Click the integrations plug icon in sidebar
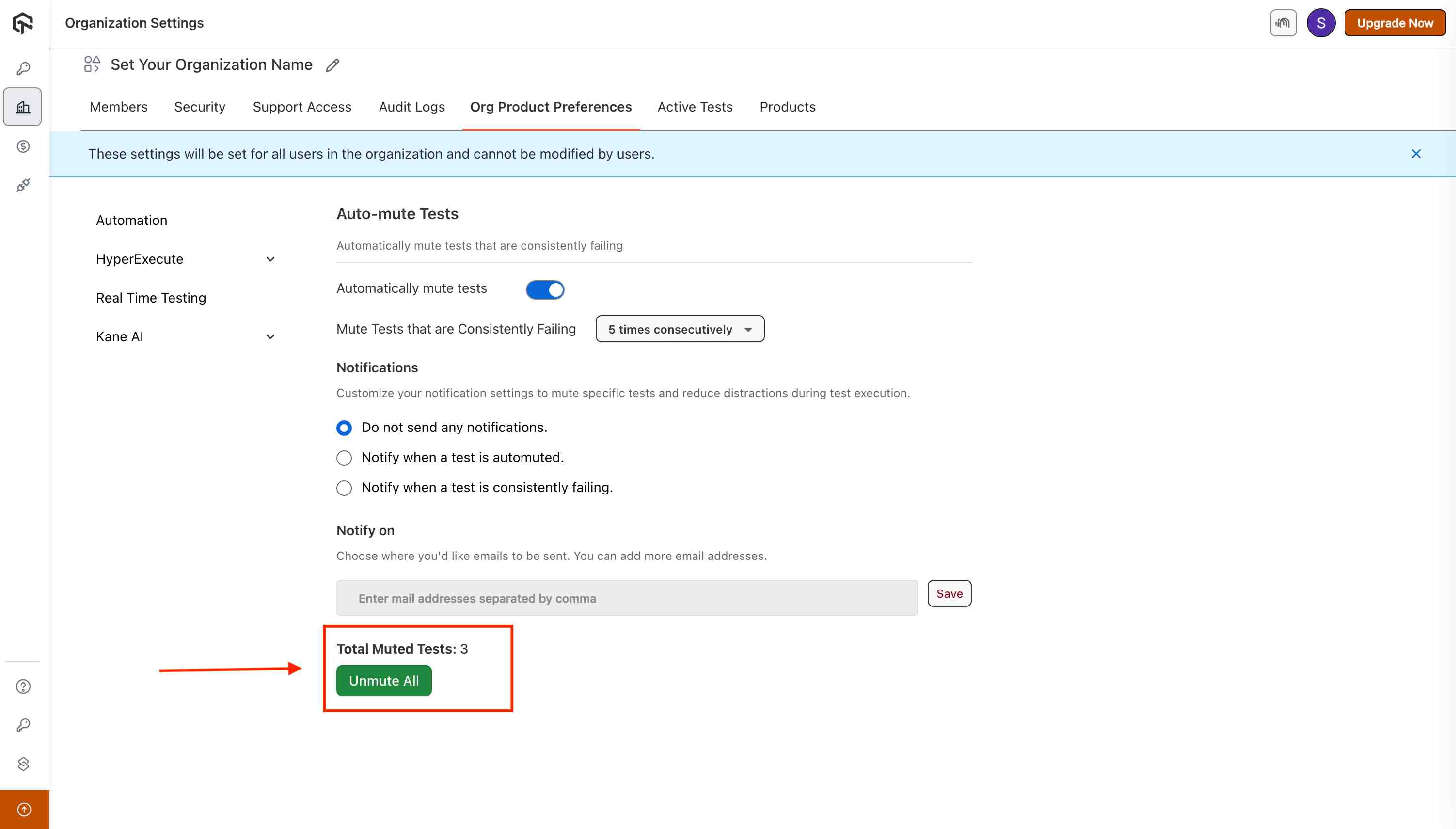Screen dimensions: 1456x829 click(x=23, y=185)
